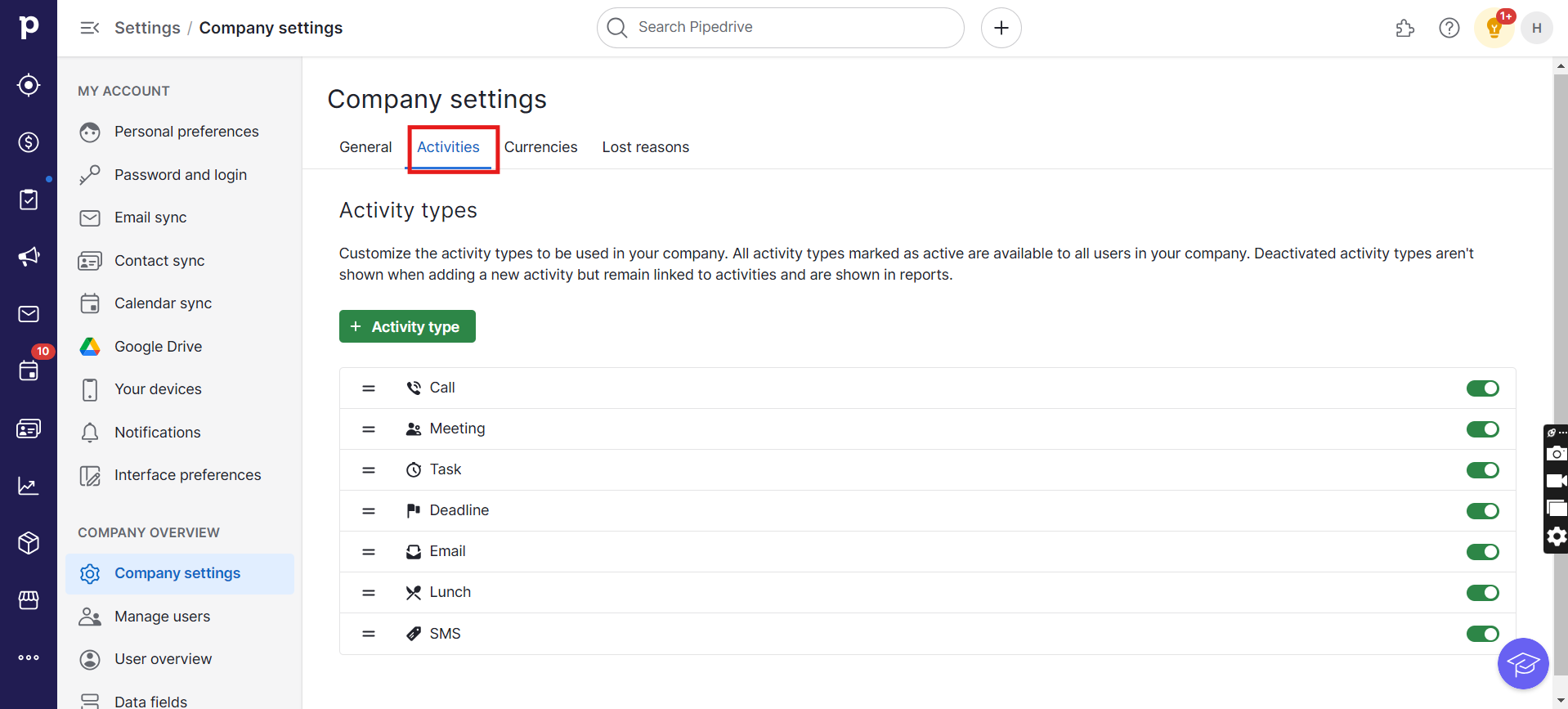Image resolution: width=1568 pixels, height=709 pixels.
Task: Open Mail inbox from the envelope icon
Action: click(x=29, y=314)
